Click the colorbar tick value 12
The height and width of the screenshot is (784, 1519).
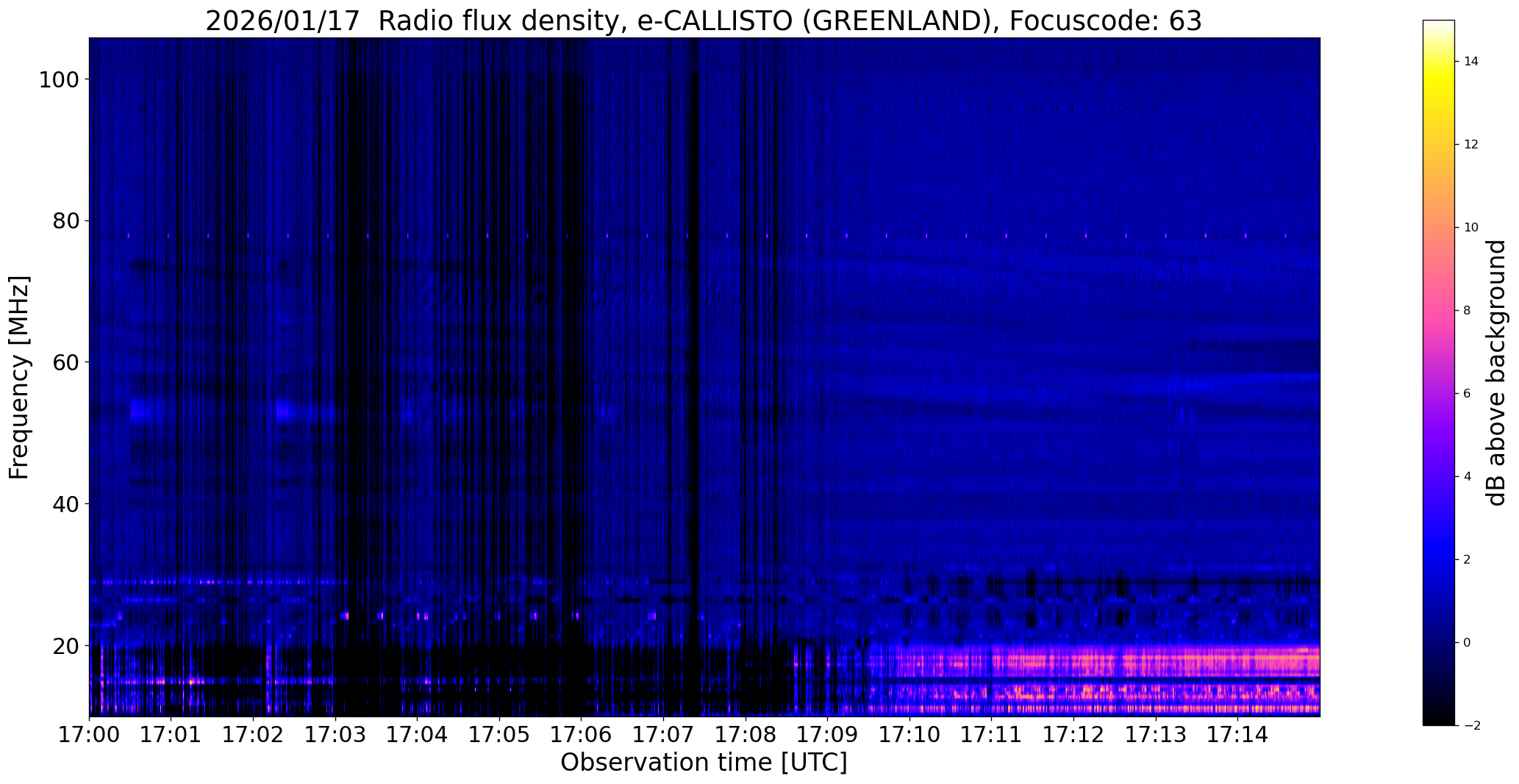tap(1471, 144)
